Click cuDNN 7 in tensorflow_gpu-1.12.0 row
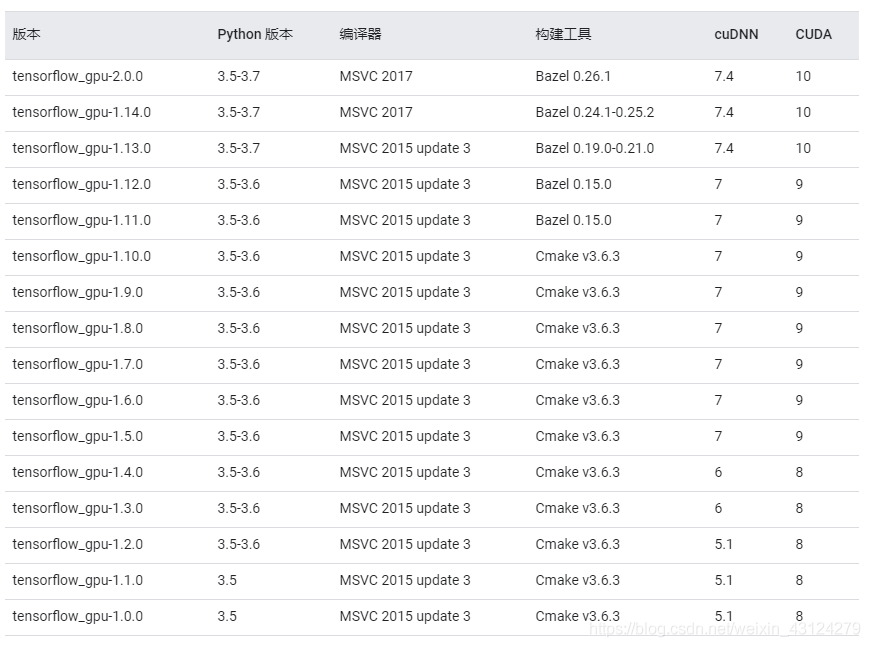Image resolution: width=870 pixels, height=647 pixels. click(x=719, y=185)
